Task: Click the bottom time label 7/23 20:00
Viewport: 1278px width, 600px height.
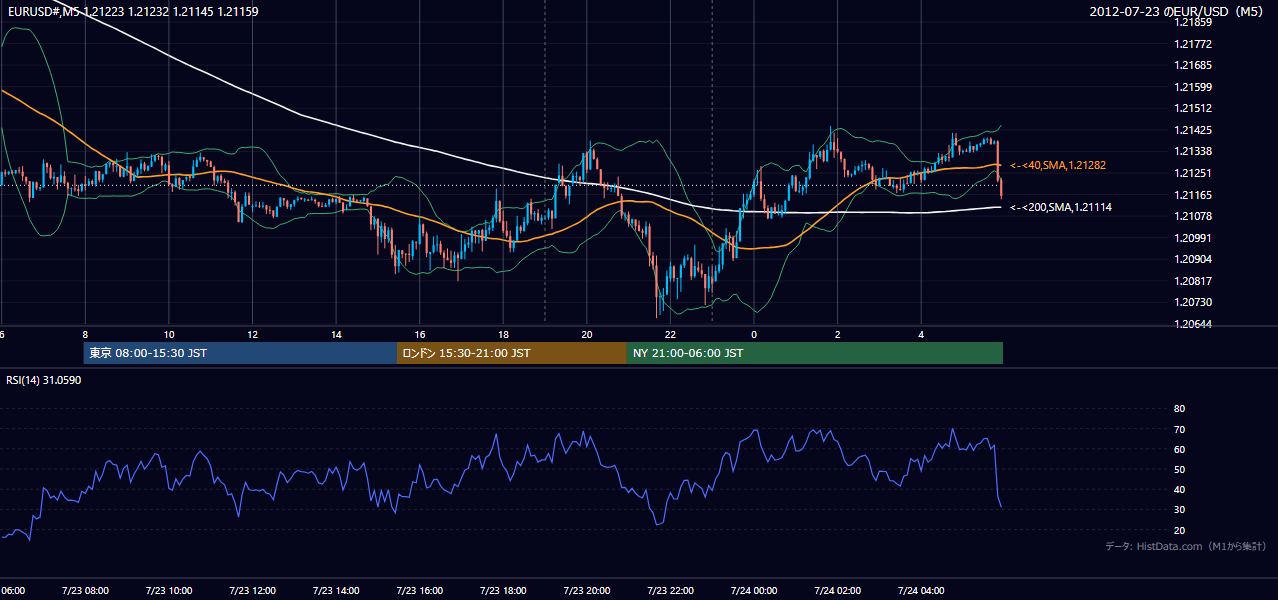Action: pyautogui.click(x=586, y=591)
